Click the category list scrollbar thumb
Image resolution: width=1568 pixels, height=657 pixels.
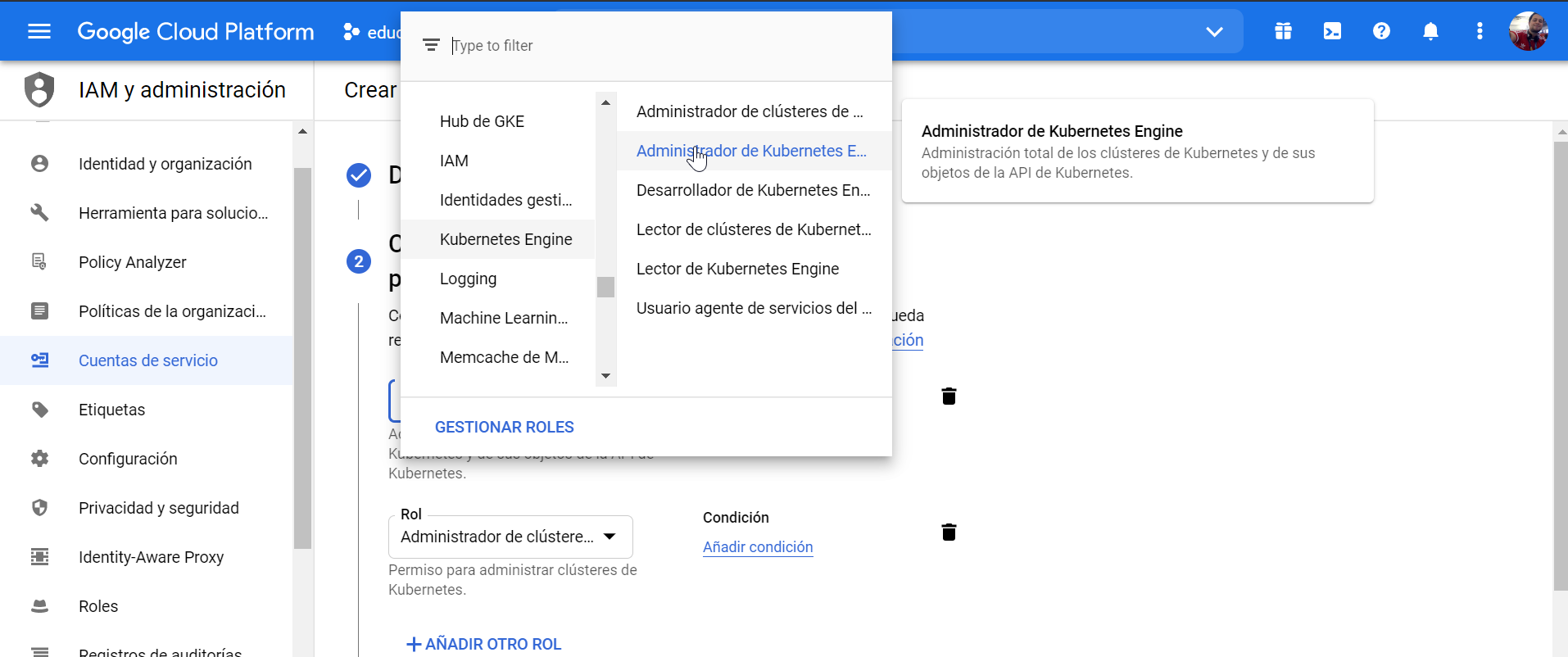click(605, 287)
